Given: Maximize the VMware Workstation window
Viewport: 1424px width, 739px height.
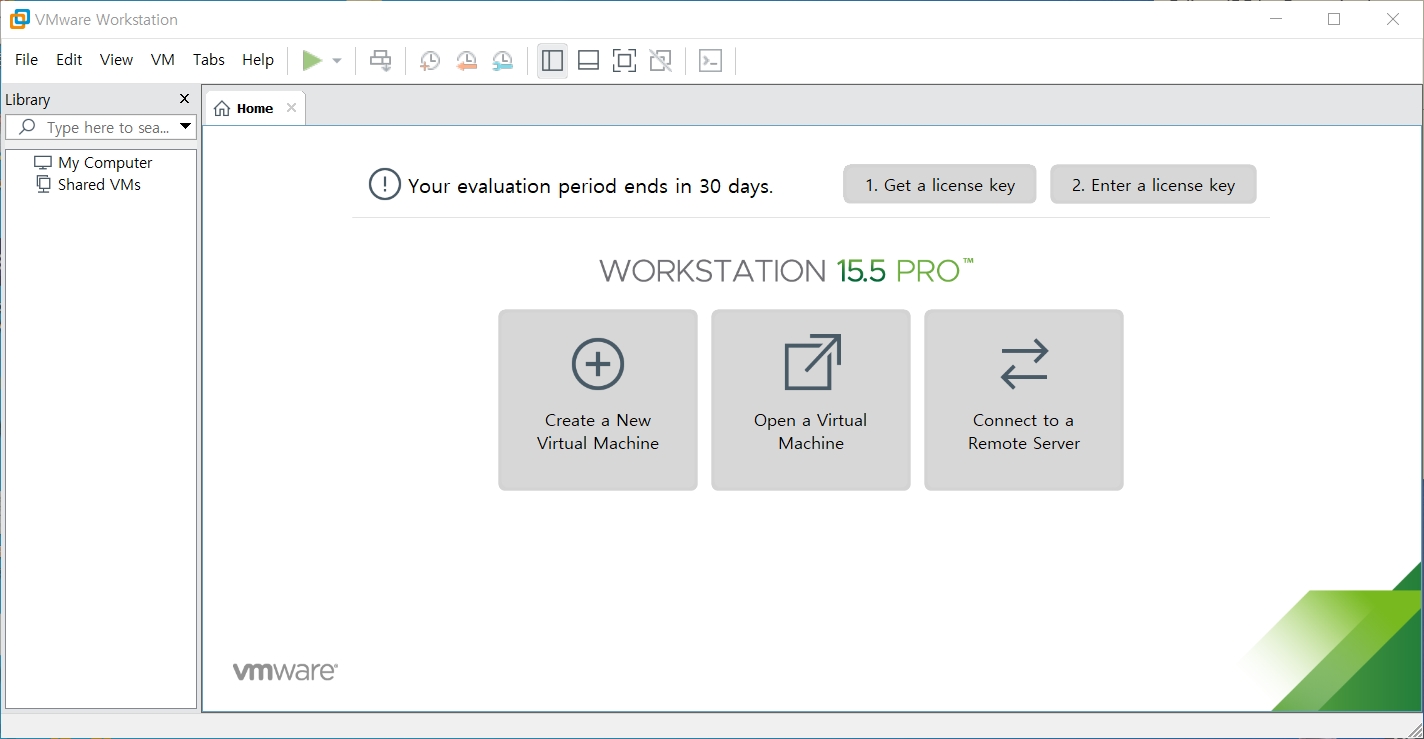Looking at the screenshot, I should pyautogui.click(x=1334, y=19).
